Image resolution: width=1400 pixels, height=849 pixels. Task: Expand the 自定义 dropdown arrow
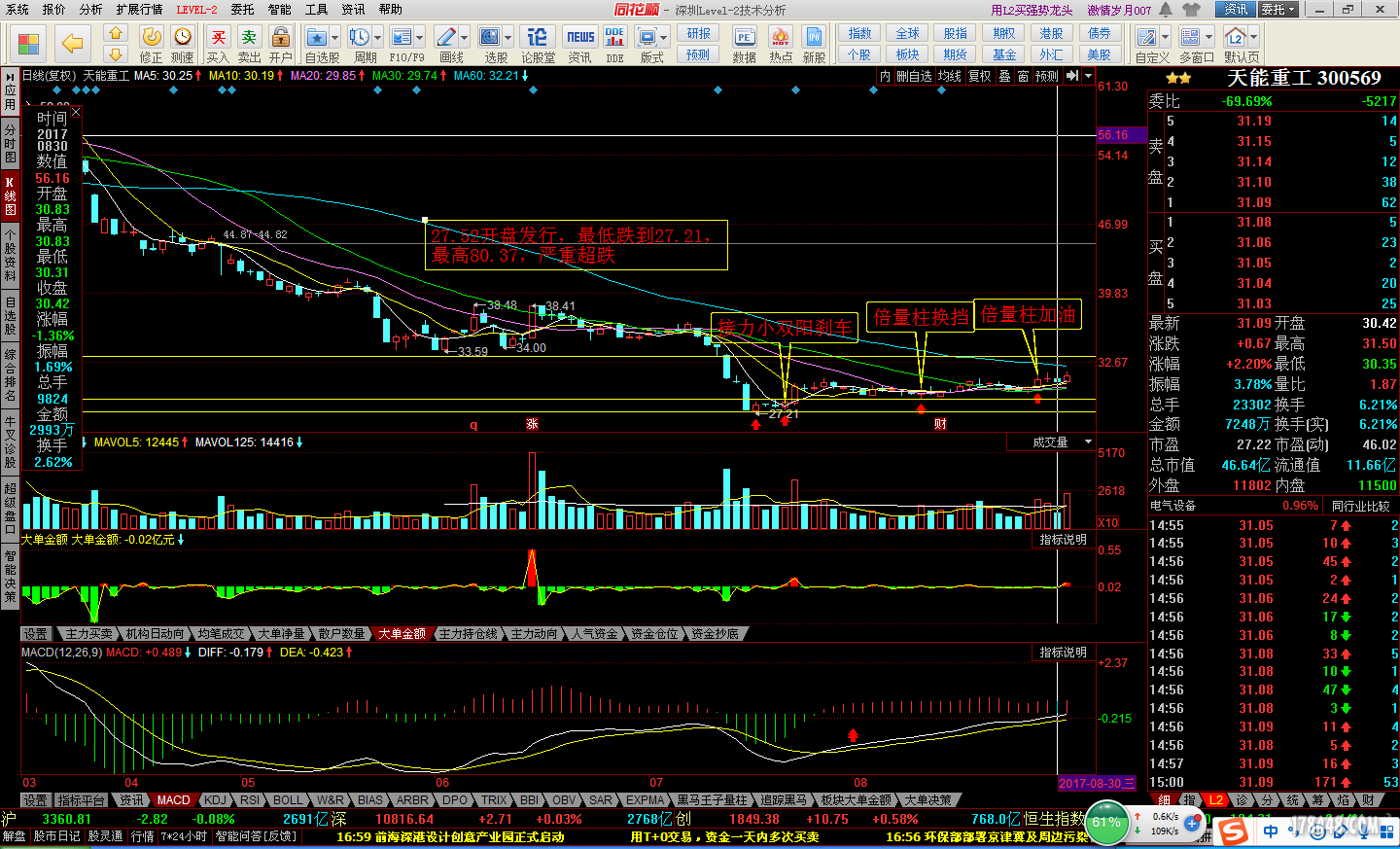(x=1166, y=38)
